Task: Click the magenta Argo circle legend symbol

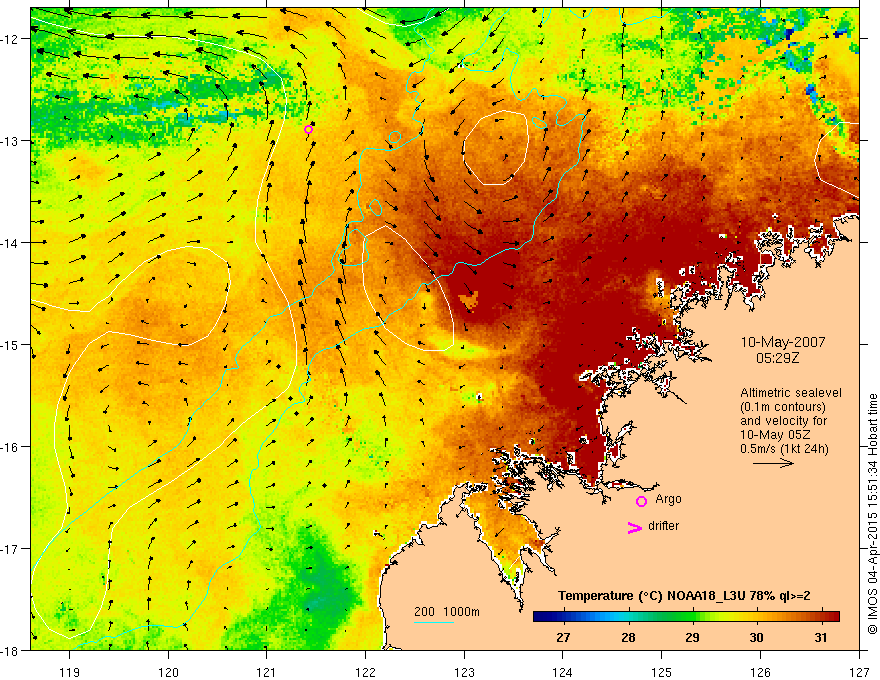Action: (x=641, y=501)
